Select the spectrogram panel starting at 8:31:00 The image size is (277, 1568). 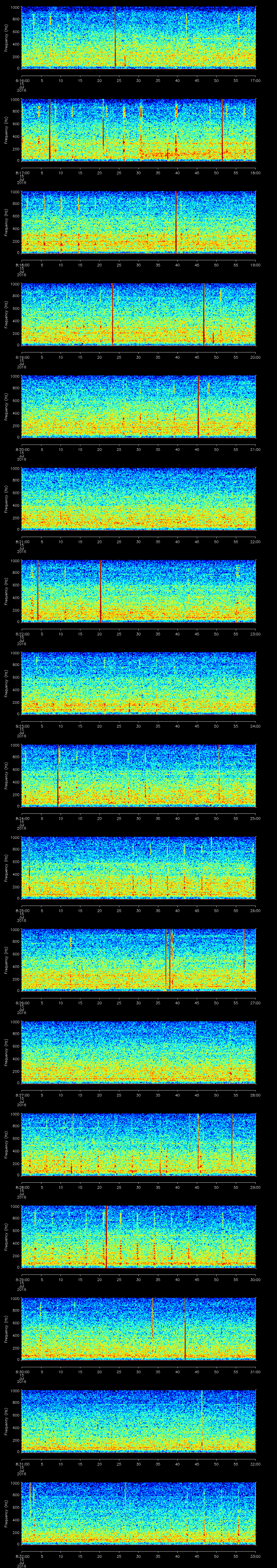139,1422
